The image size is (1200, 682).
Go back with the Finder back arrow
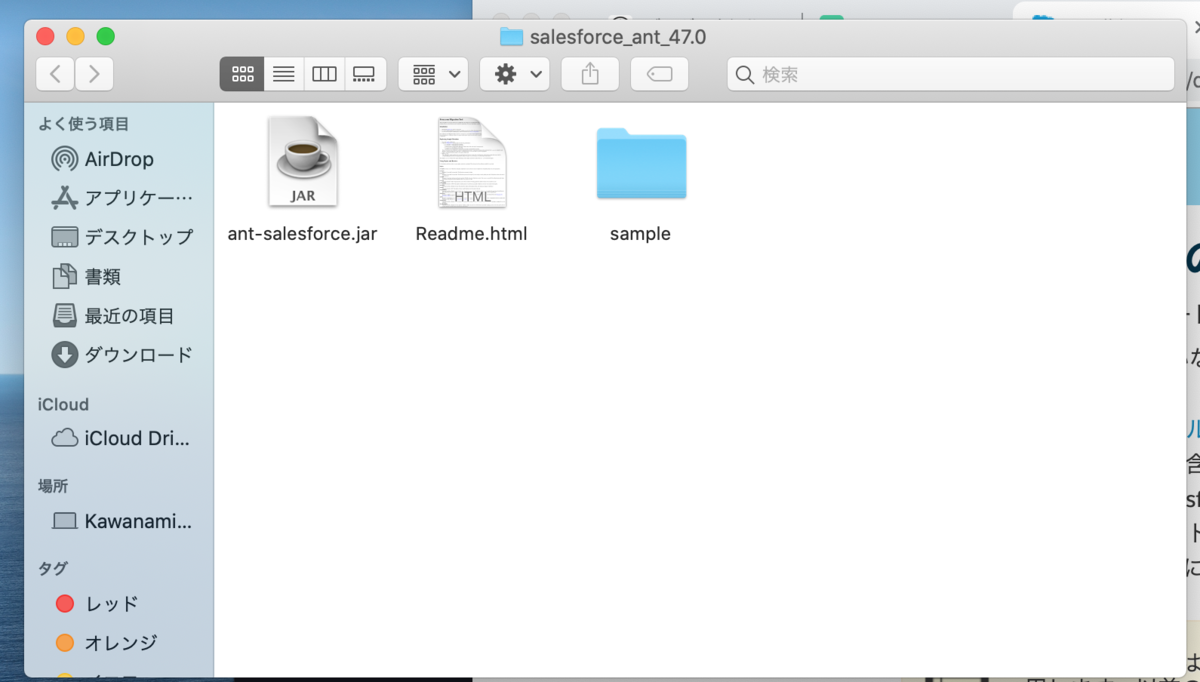tap(55, 74)
